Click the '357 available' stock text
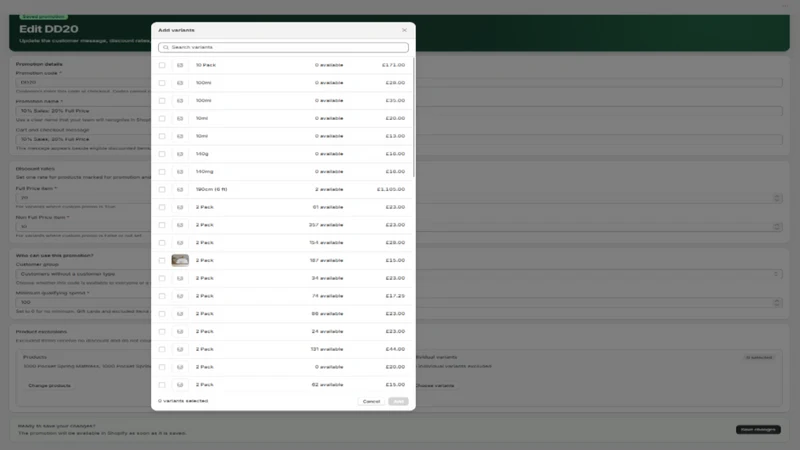 point(326,225)
